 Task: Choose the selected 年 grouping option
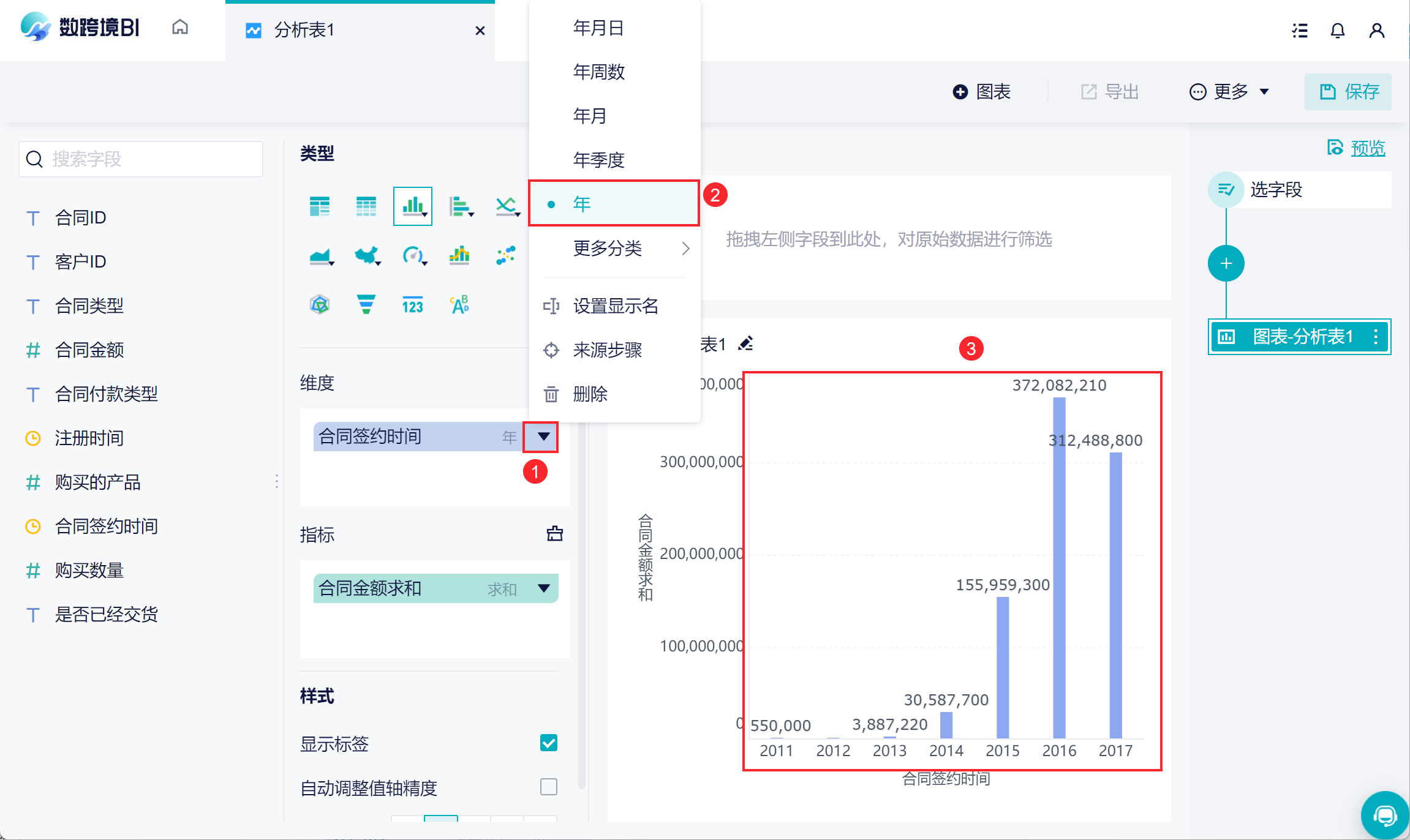click(614, 204)
